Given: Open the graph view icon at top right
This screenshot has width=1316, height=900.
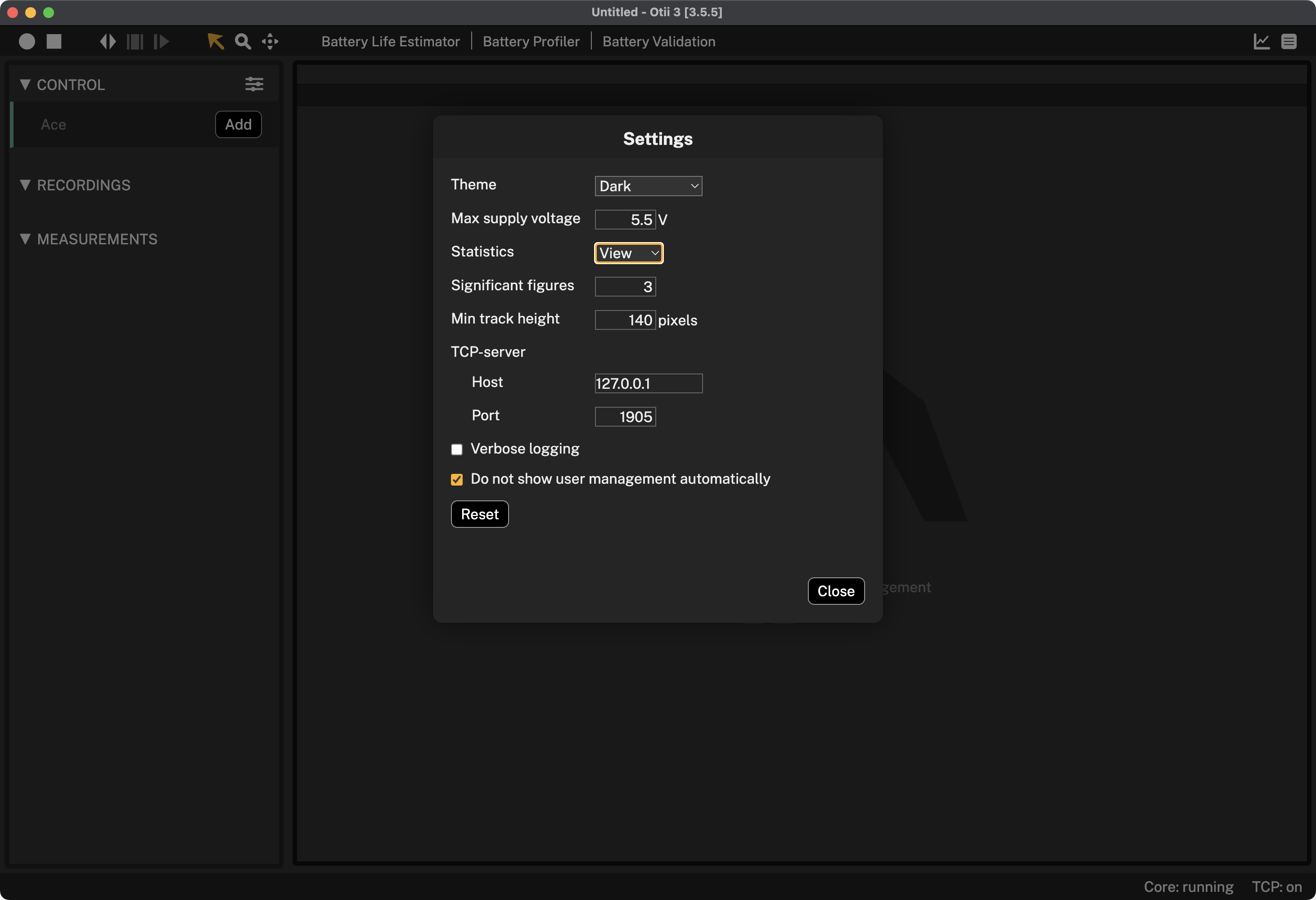Looking at the screenshot, I should [1261, 41].
